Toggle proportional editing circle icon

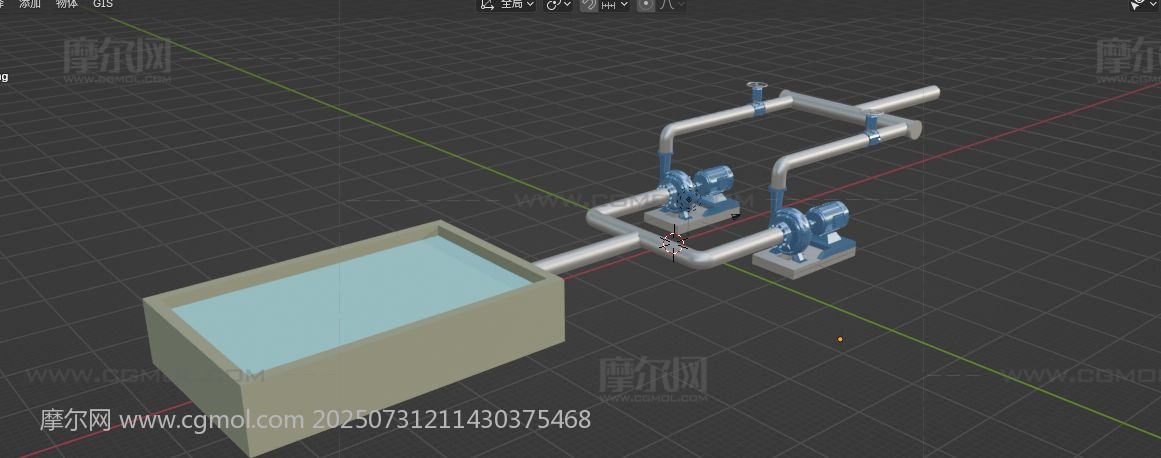(646, 4)
